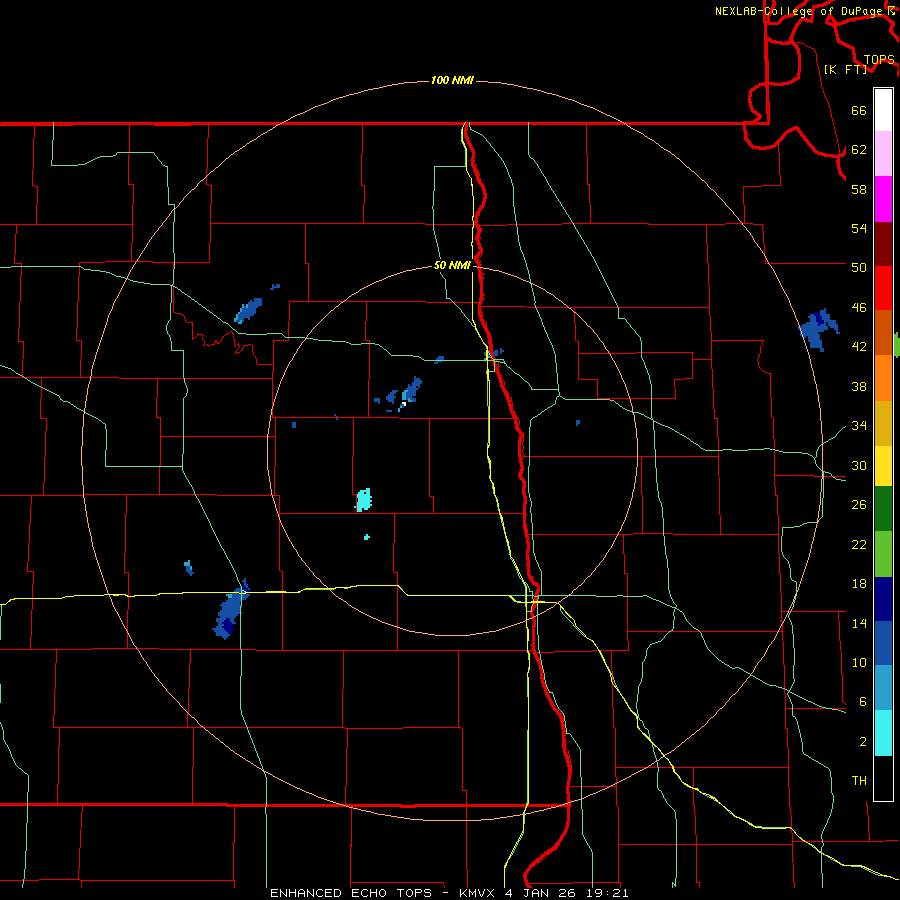Click the largest bright cyan radar echo
This screenshot has width=900, height=900.
coord(364,500)
